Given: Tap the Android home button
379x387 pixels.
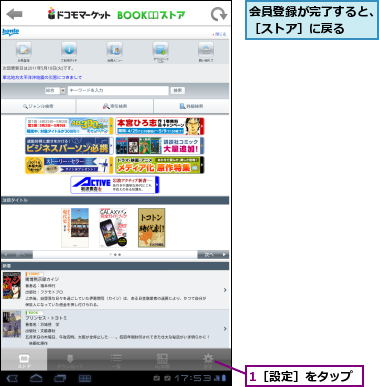Looking at the screenshot, I should 36,378.
